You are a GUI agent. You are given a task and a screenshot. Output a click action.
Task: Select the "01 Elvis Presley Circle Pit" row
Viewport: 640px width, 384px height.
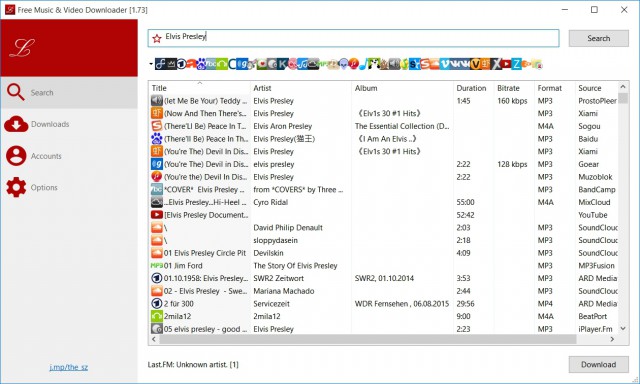384,253
